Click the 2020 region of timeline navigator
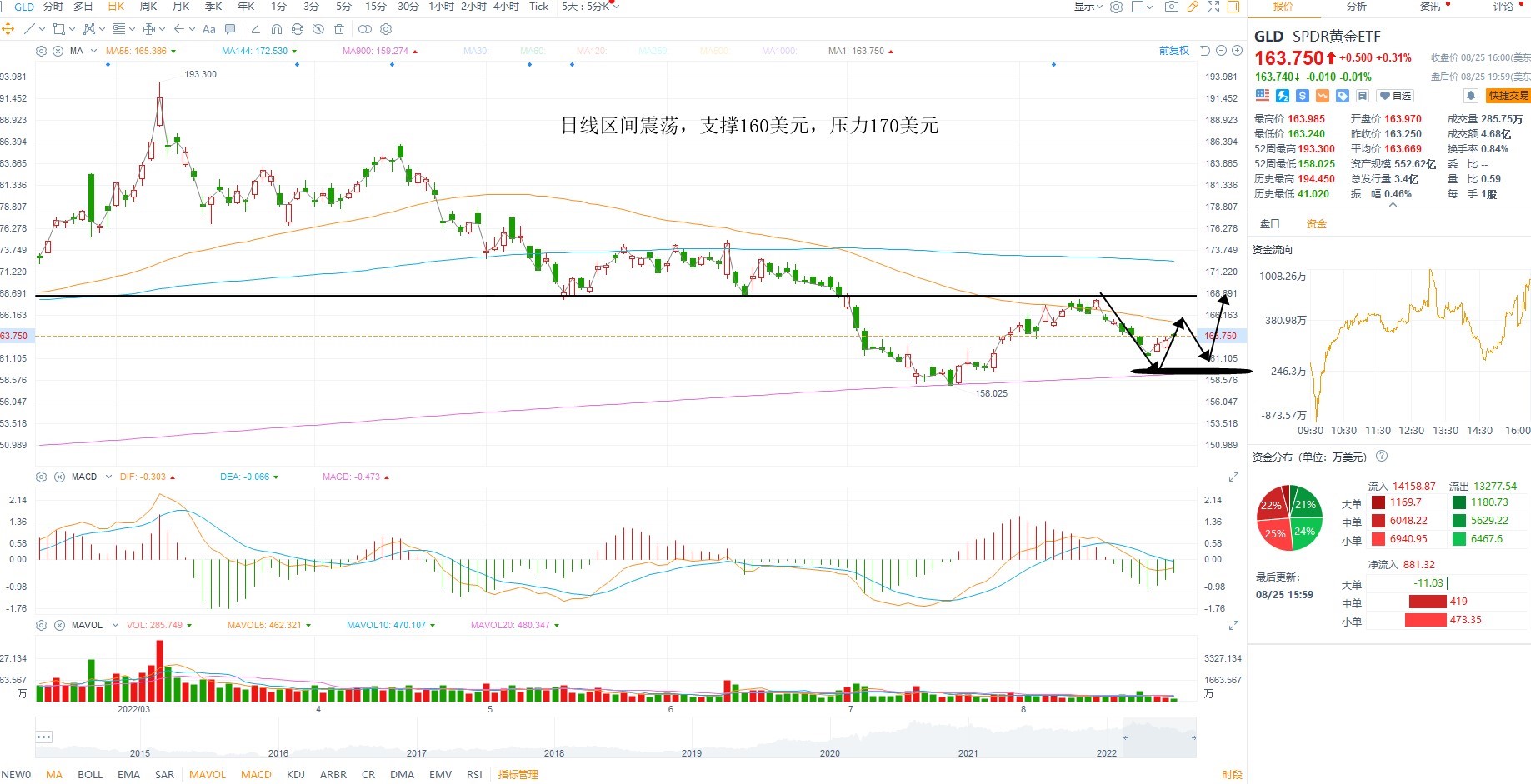The height and width of the screenshot is (784, 1531). (830, 752)
